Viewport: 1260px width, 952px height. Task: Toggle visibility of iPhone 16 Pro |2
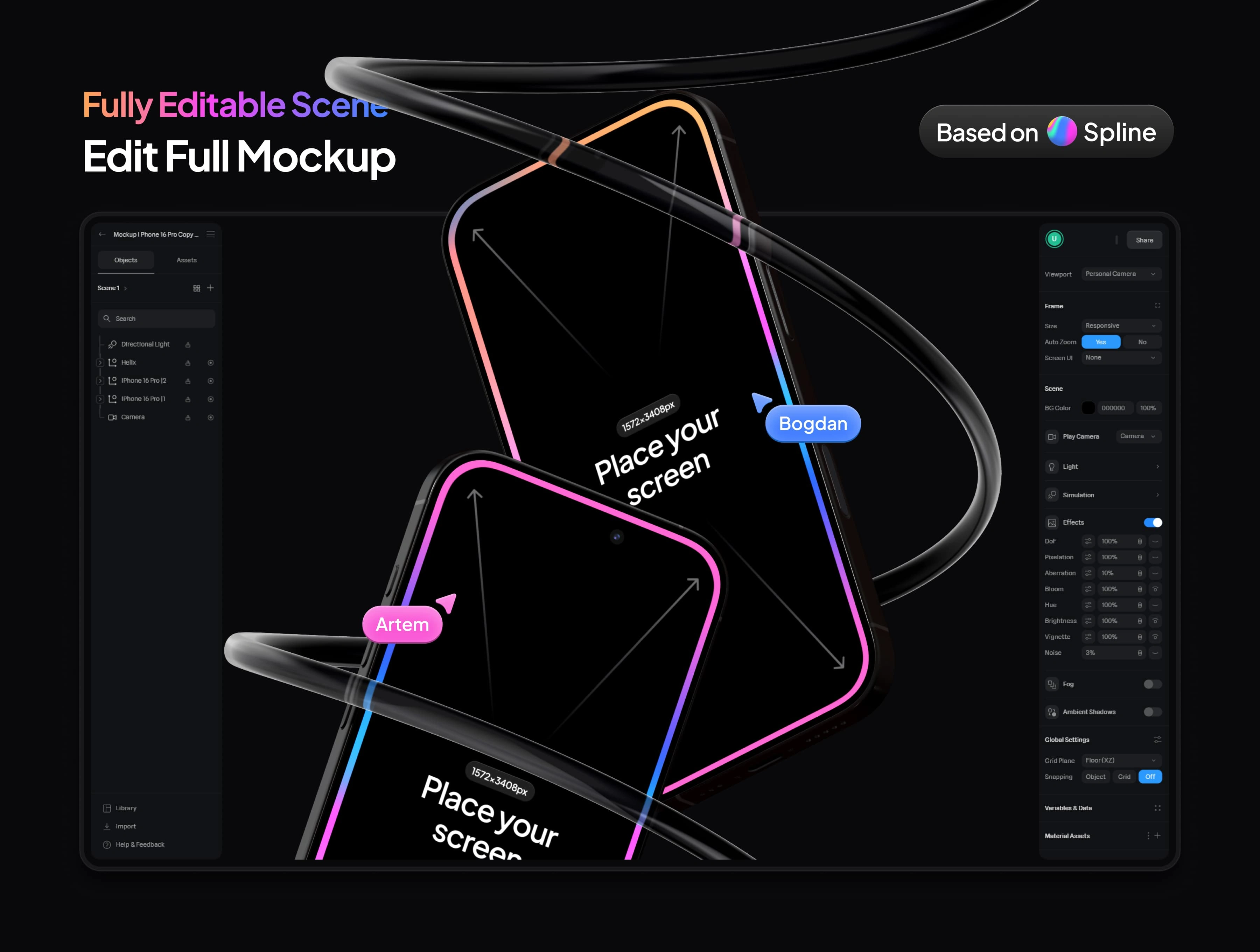(211, 381)
